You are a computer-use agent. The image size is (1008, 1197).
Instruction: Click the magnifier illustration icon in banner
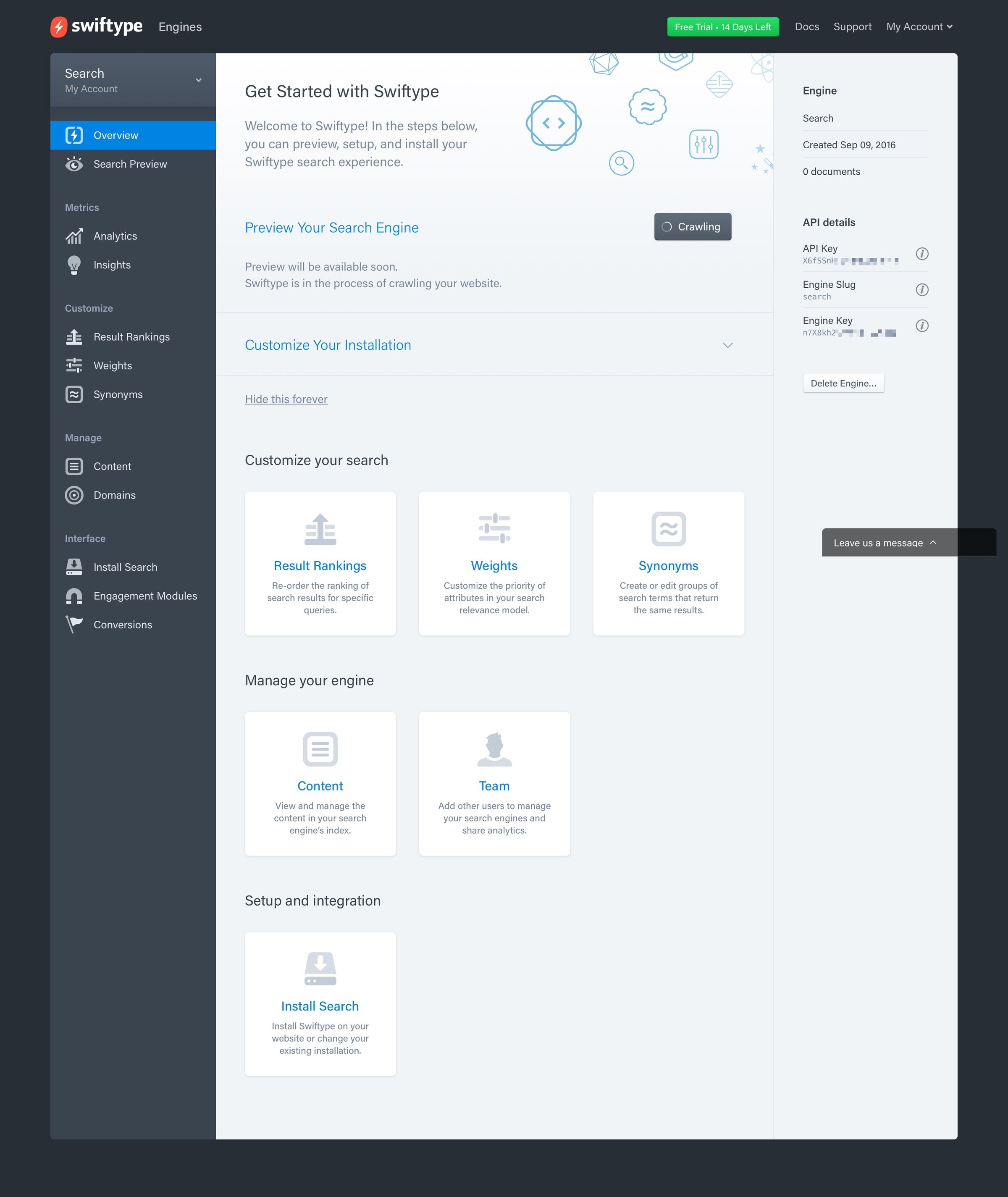622,163
